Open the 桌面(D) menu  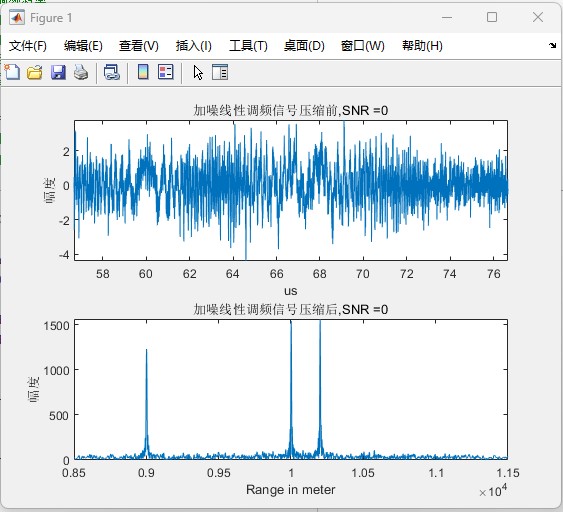[x=304, y=46]
